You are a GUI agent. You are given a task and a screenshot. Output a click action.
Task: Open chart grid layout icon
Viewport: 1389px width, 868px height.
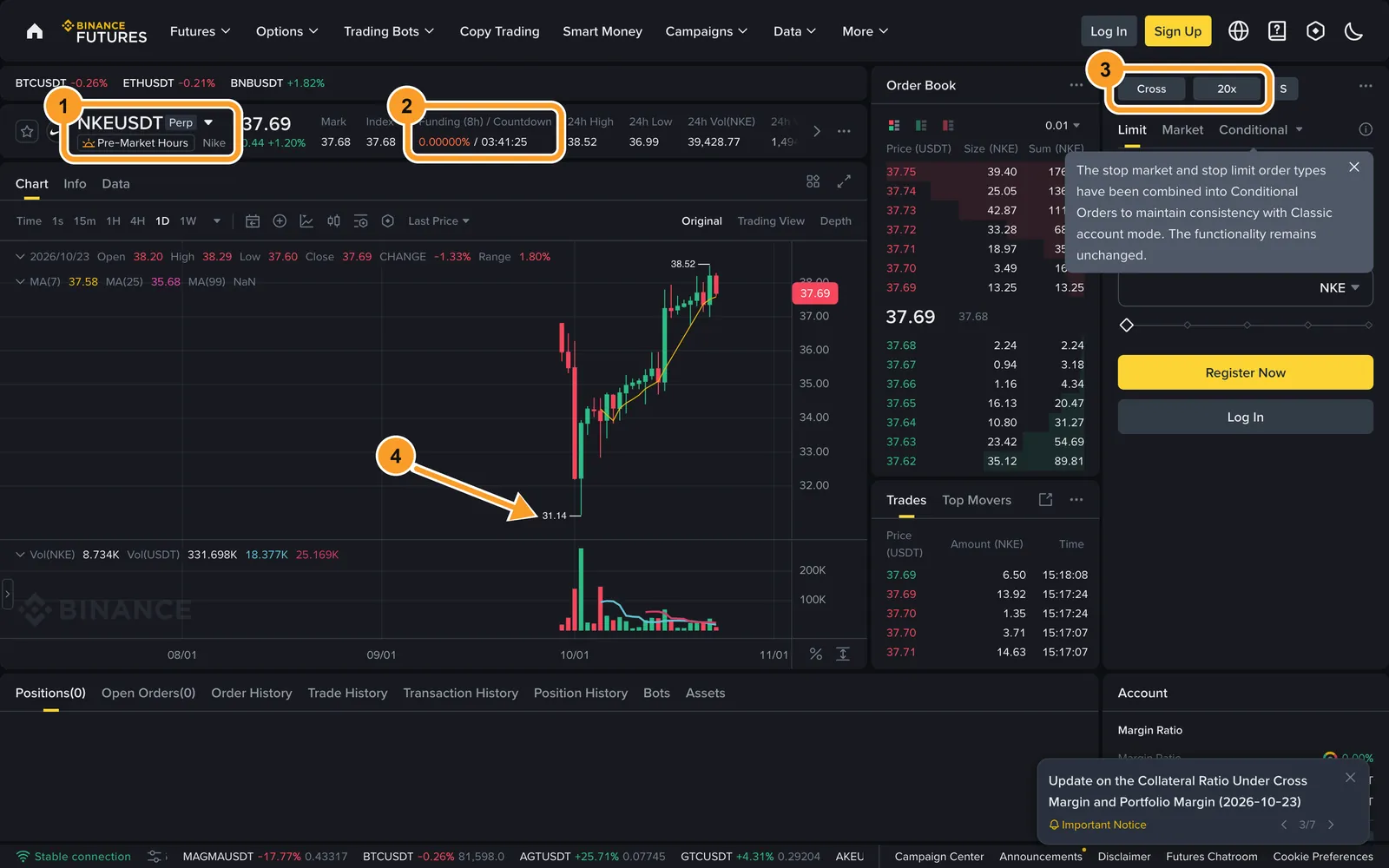[813, 181]
